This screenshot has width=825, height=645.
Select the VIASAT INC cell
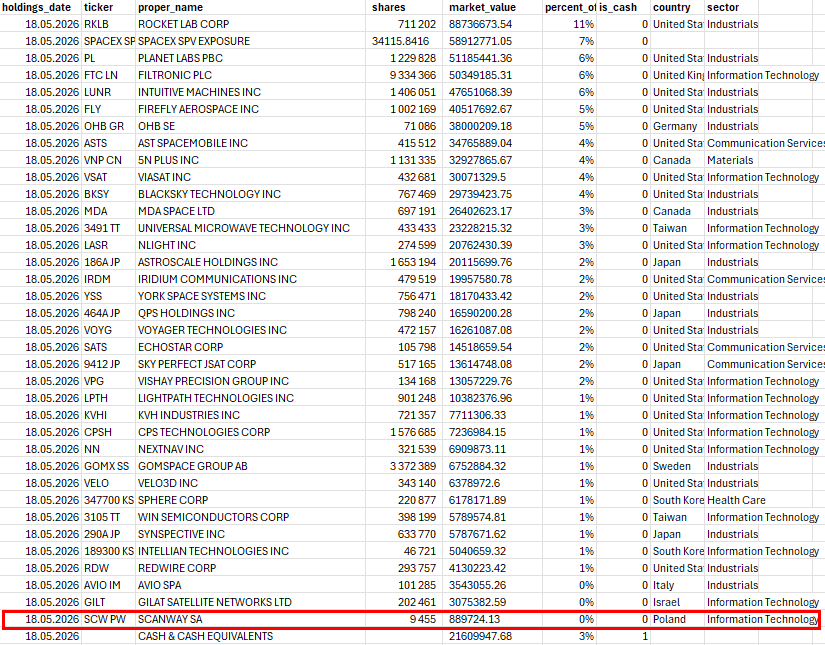point(250,177)
